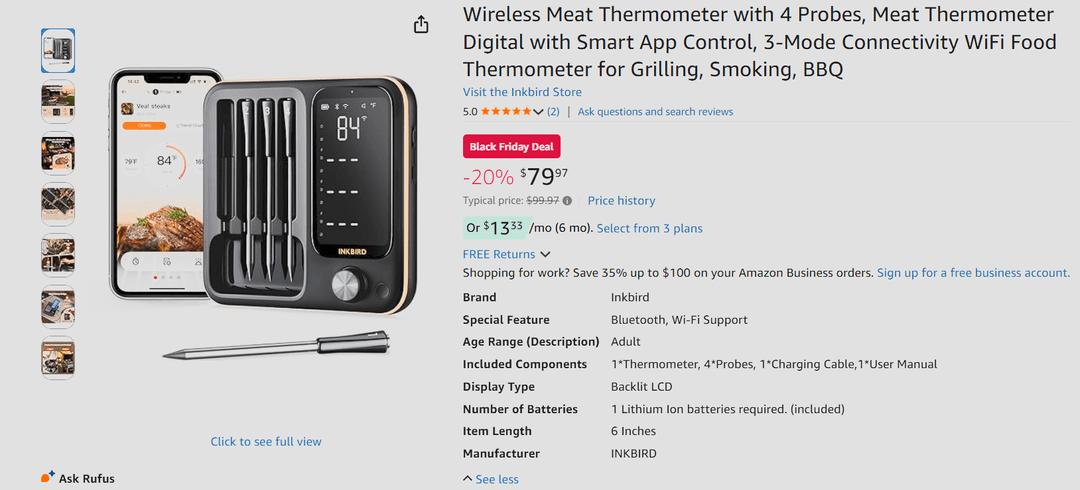Click the share icon above product image
Image resolution: width=1080 pixels, height=490 pixels.
pyautogui.click(x=421, y=24)
